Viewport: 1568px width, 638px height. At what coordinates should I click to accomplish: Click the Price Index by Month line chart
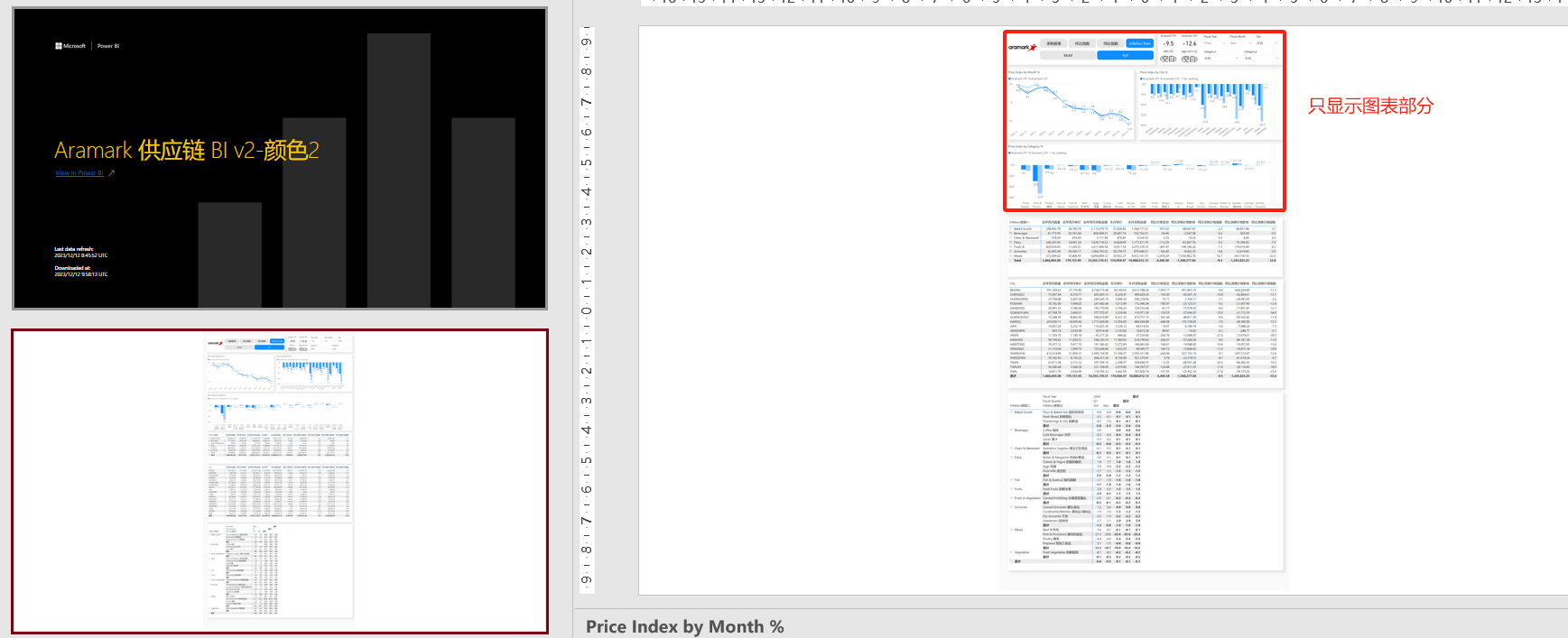[x=1070, y=104]
